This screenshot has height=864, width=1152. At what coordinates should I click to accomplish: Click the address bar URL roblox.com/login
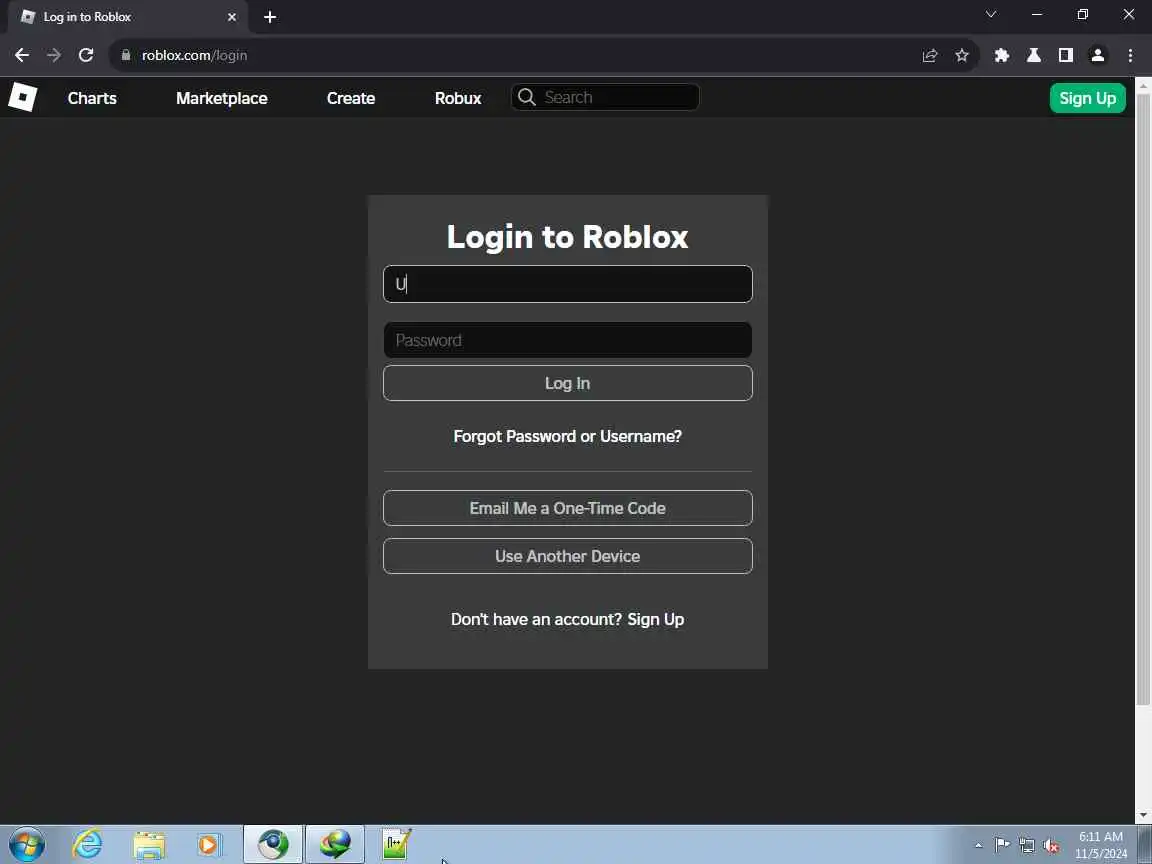(x=195, y=55)
